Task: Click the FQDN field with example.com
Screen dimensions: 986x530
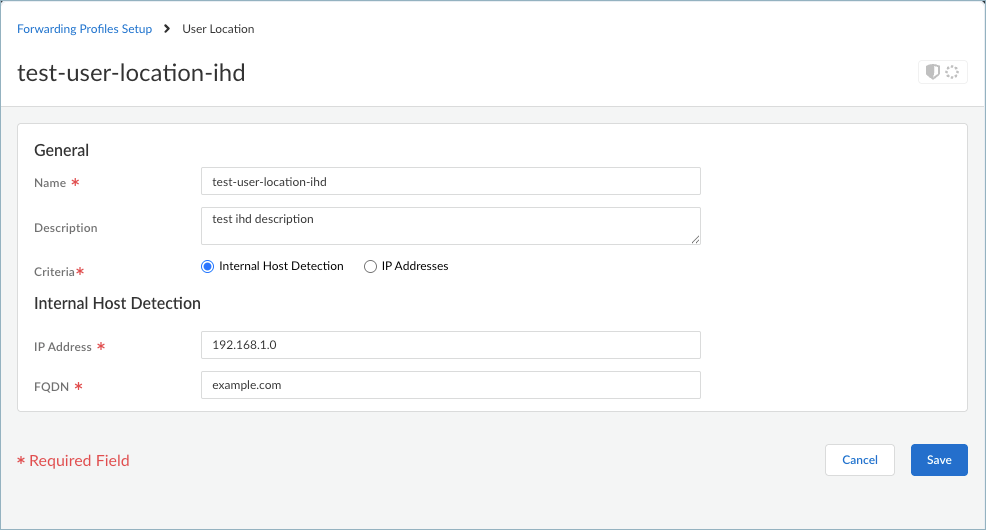Action: [450, 385]
